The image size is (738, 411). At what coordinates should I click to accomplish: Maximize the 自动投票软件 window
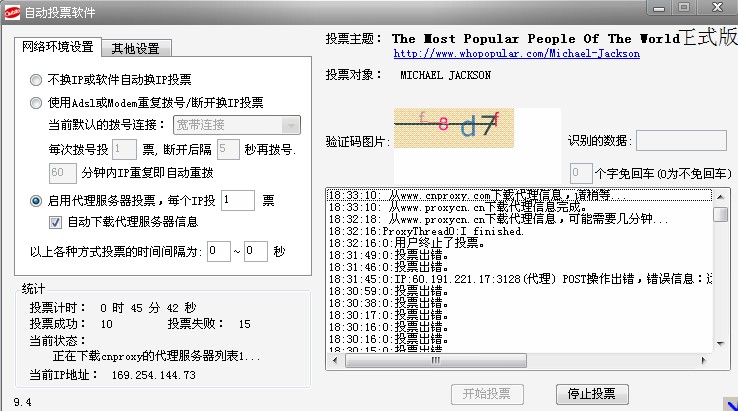[684, 8]
